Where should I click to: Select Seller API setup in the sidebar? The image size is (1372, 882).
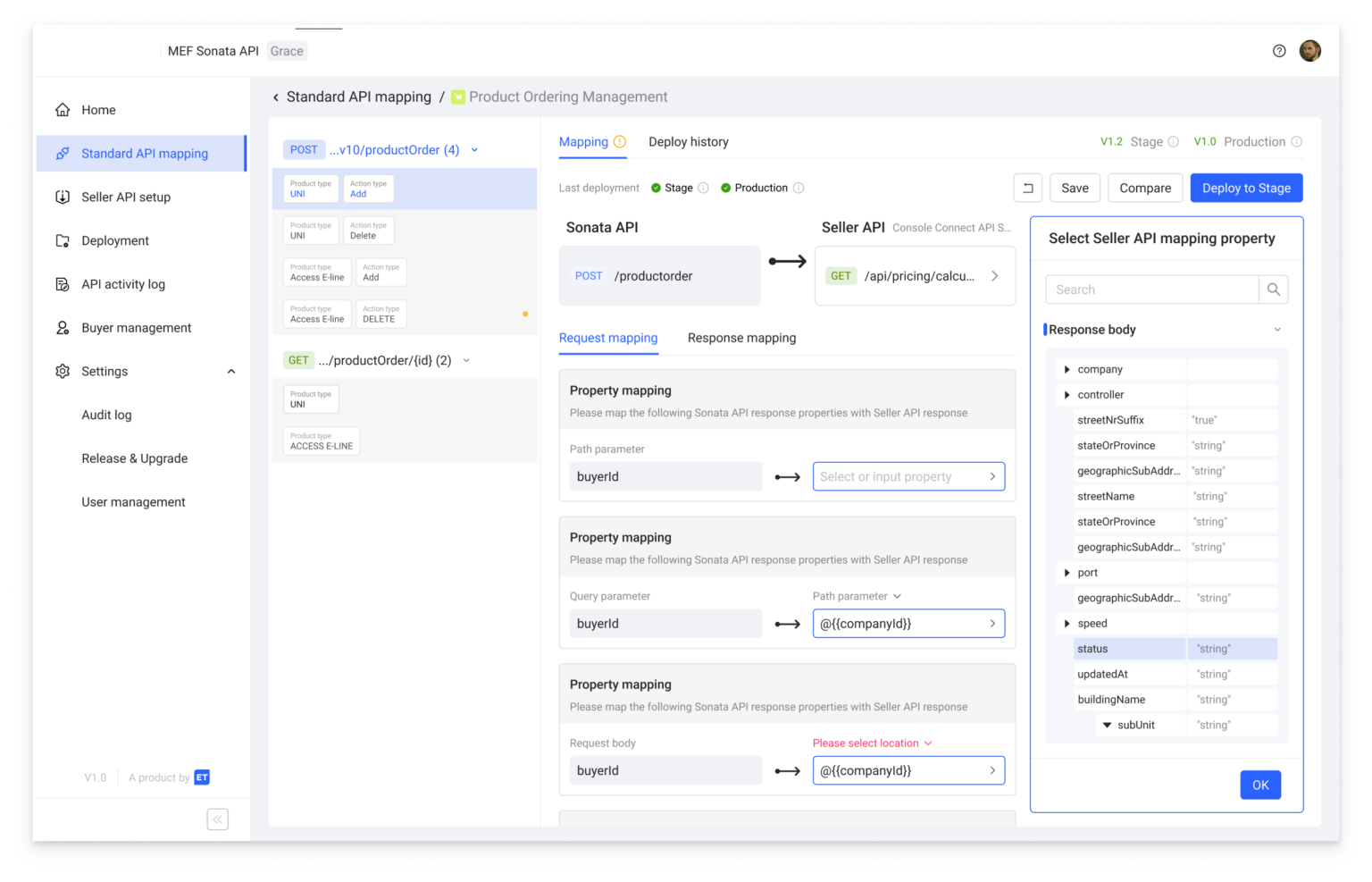click(125, 197)
